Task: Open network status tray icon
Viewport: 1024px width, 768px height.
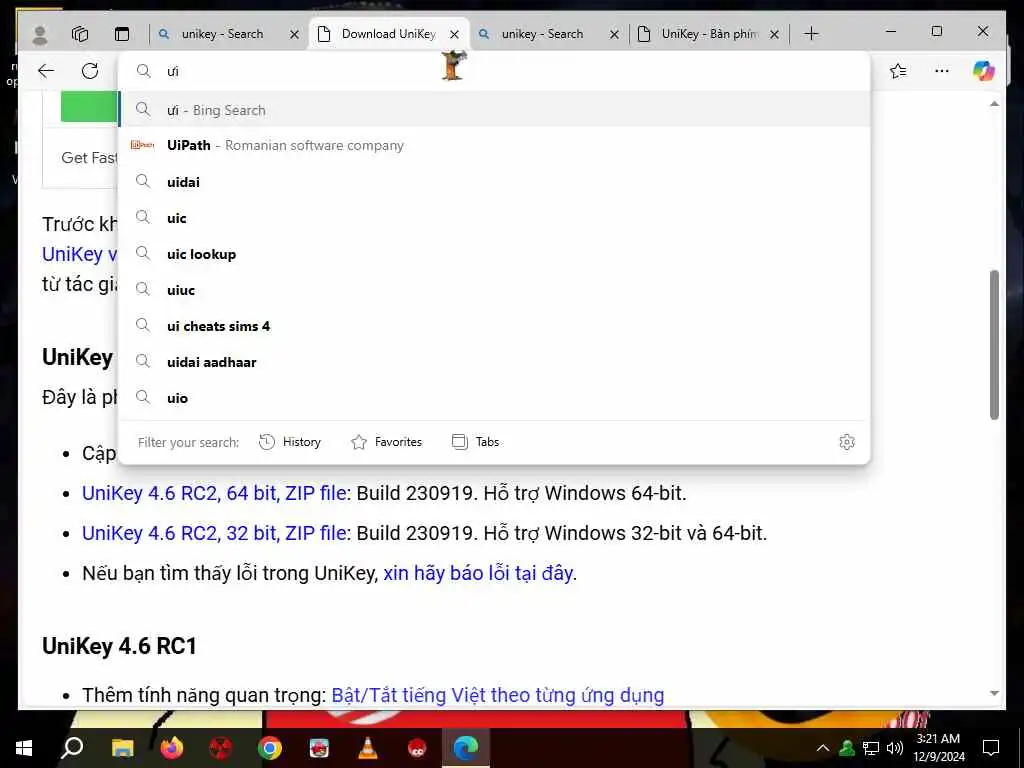Action: click(871, 748)
